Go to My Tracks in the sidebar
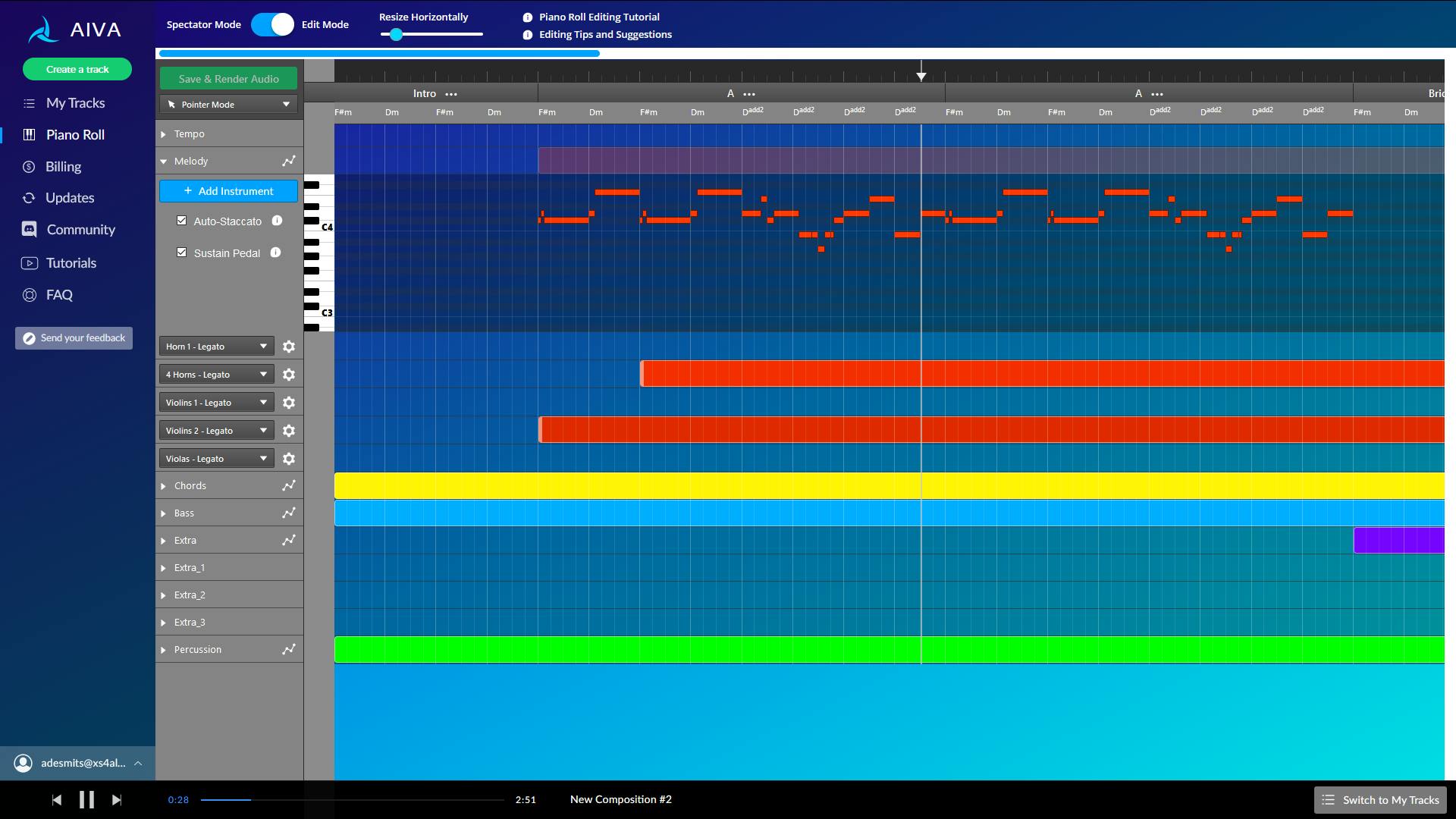This screenshot has width=1456, height=819. pyautogui.click(x=75, y=103)
